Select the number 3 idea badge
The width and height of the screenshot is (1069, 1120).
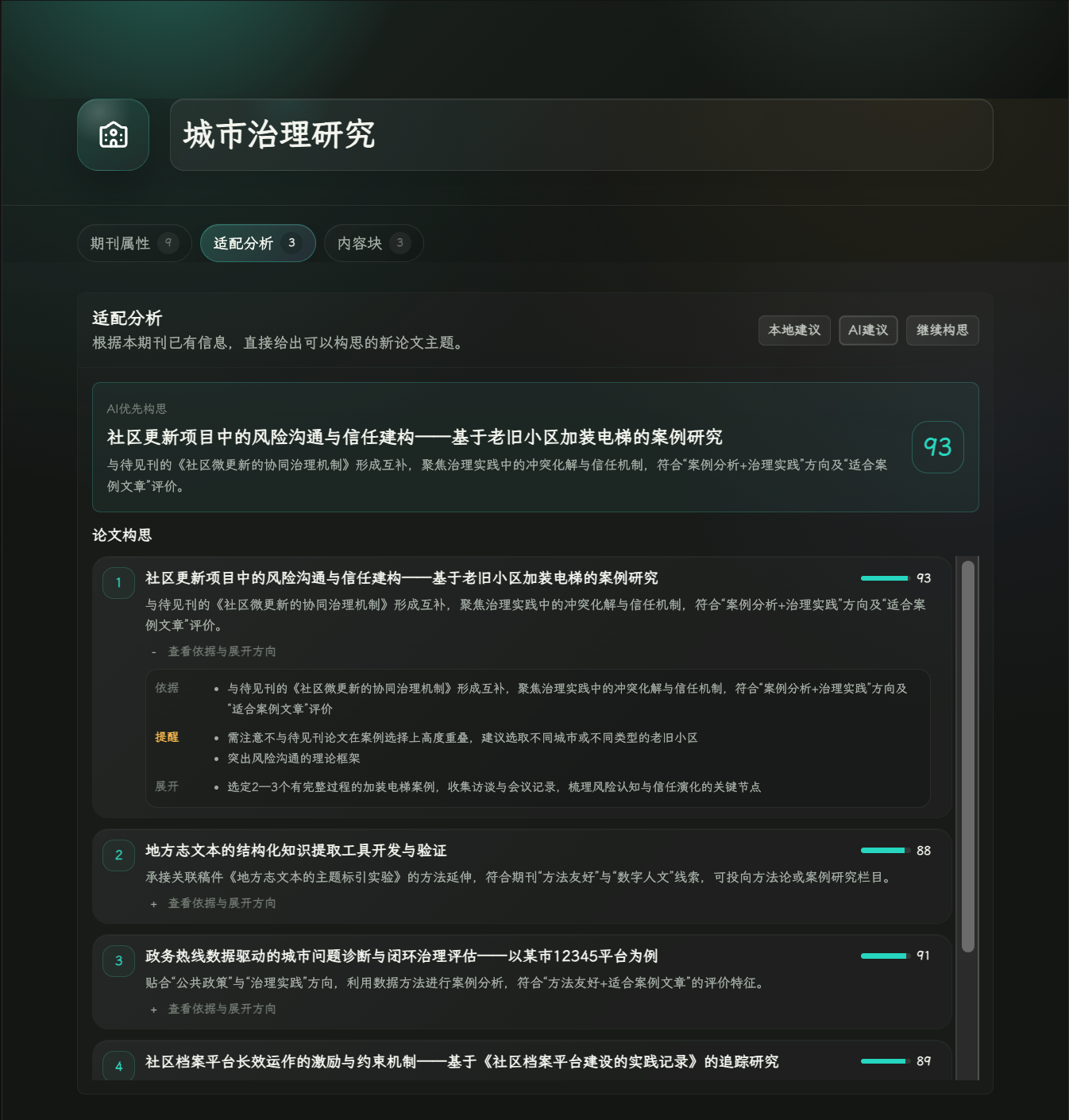[x=118, y=961]
